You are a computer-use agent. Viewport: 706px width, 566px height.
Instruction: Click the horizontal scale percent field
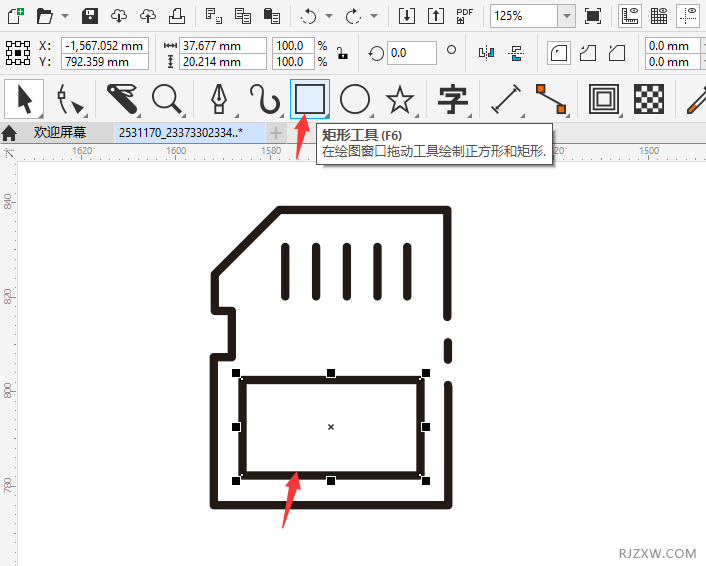(x=293, y=45)
